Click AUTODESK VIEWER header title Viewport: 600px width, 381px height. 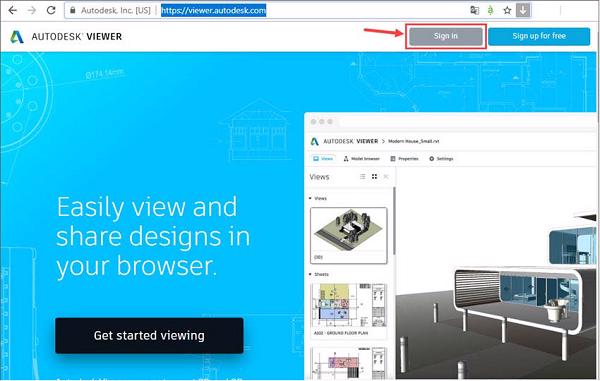(77, 37)
